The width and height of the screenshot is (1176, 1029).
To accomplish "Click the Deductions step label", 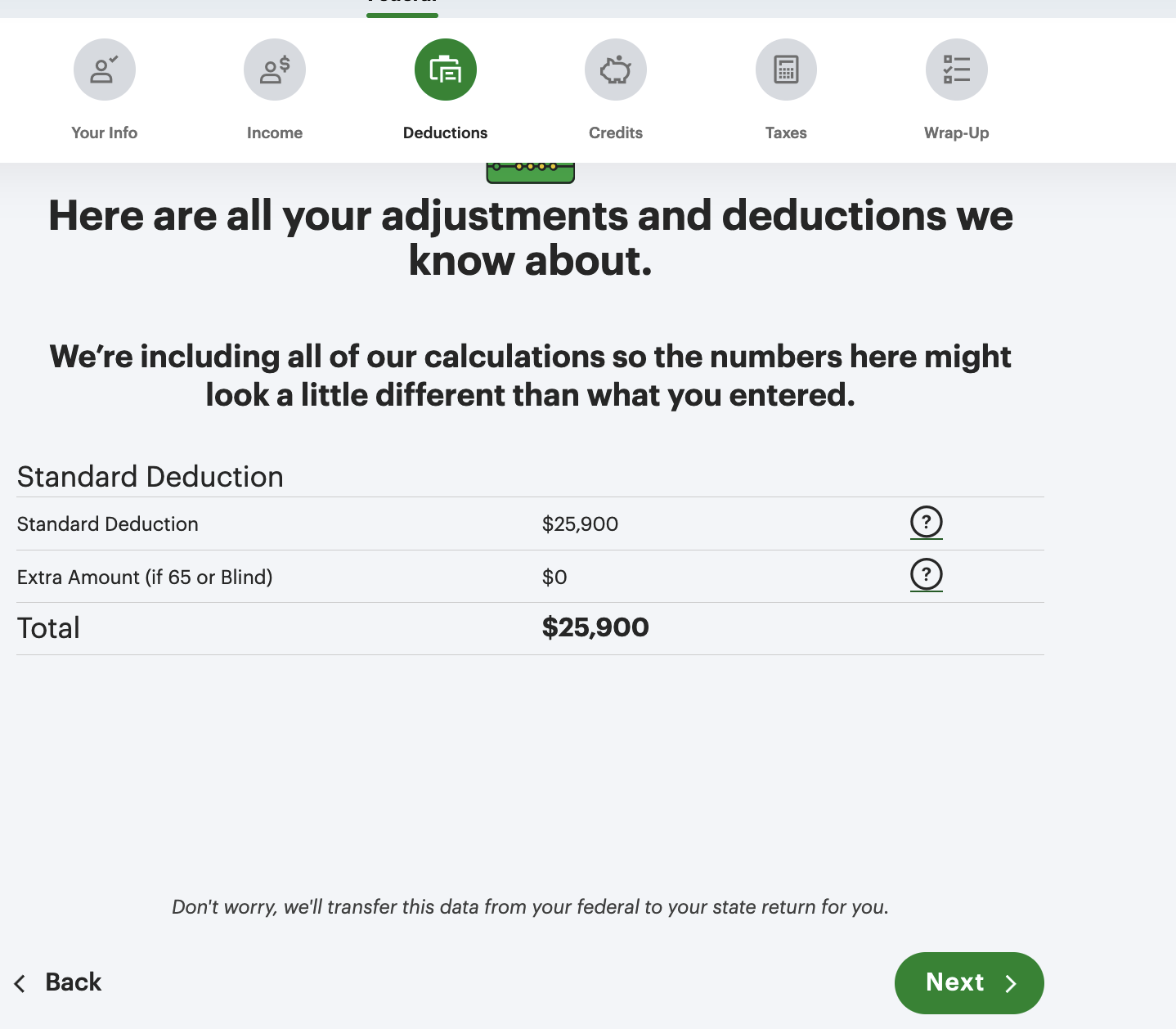I will [446, 133].
